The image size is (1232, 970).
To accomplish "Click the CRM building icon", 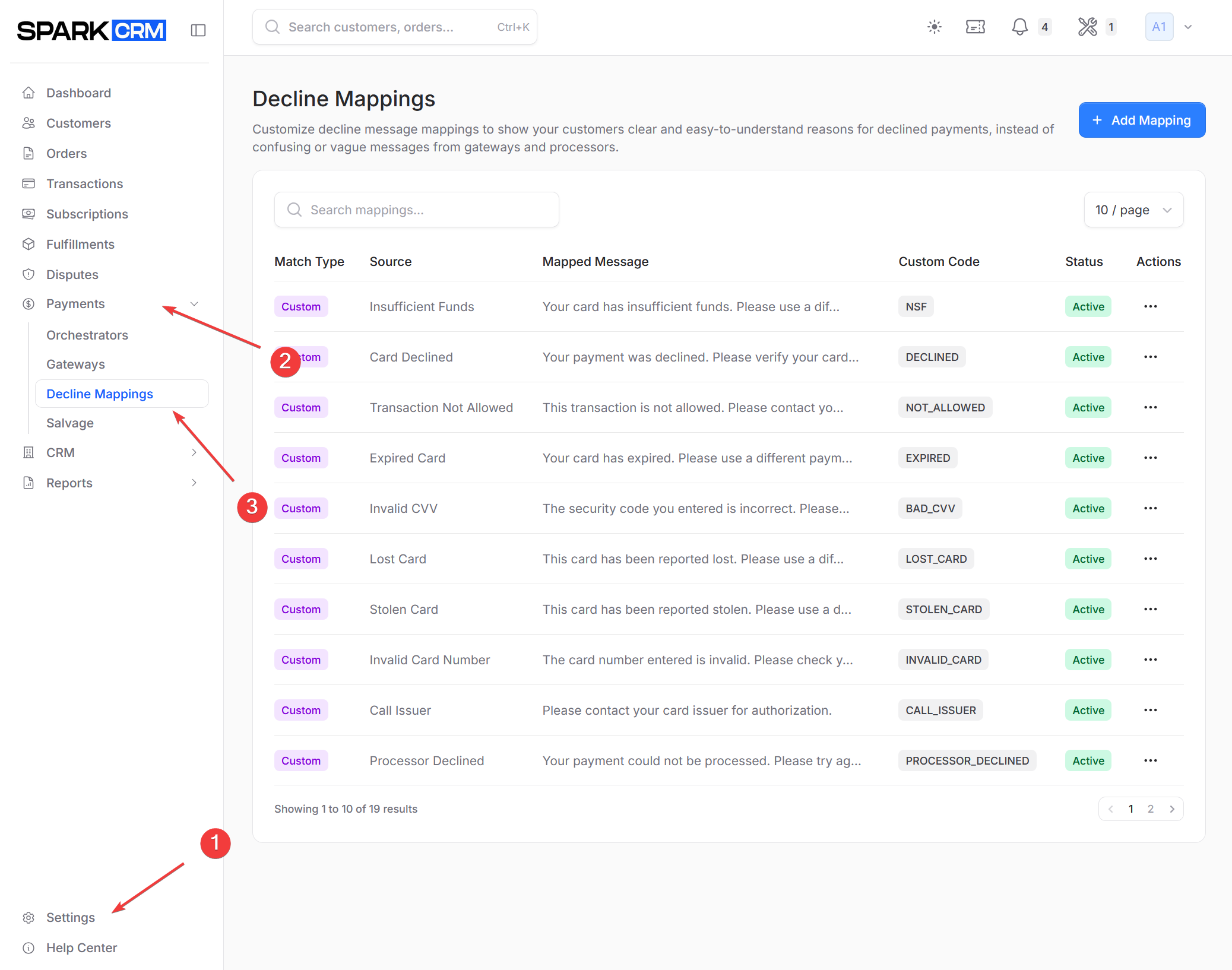I will coord(28,452).
